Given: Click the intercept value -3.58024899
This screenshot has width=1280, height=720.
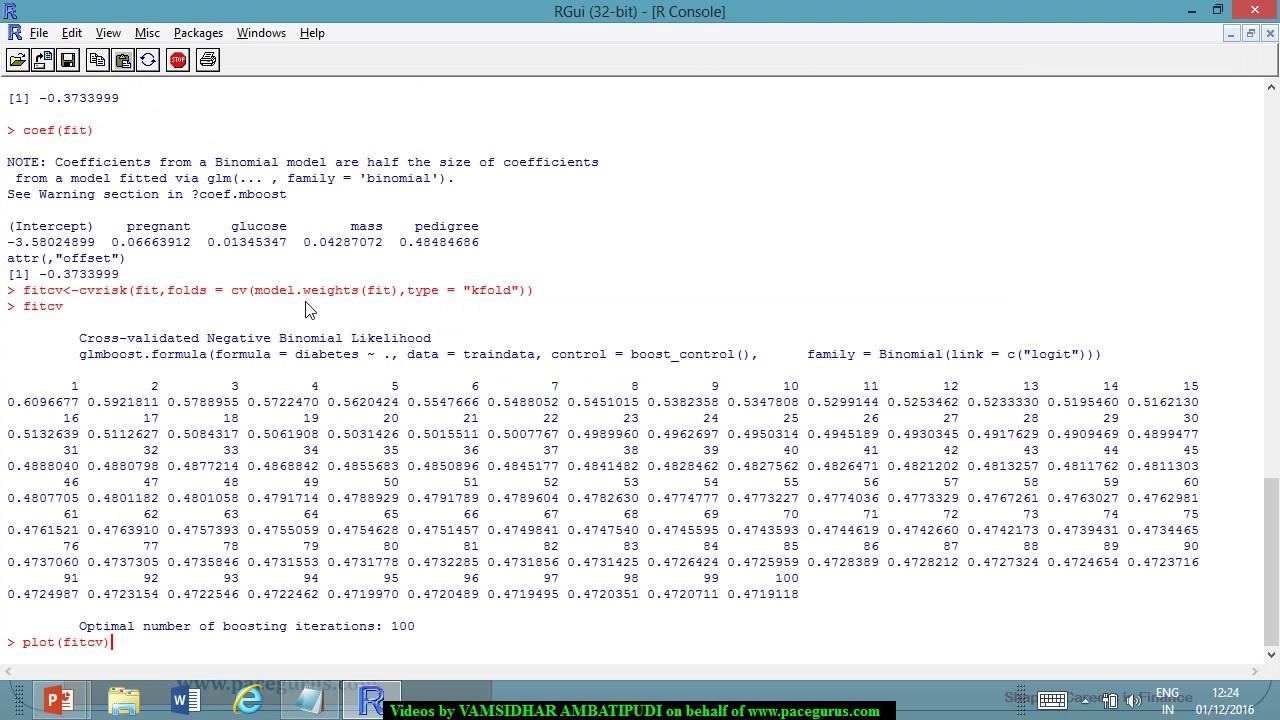Looking at the screenshot, I should pyautogui.click(x=50, y=242).
